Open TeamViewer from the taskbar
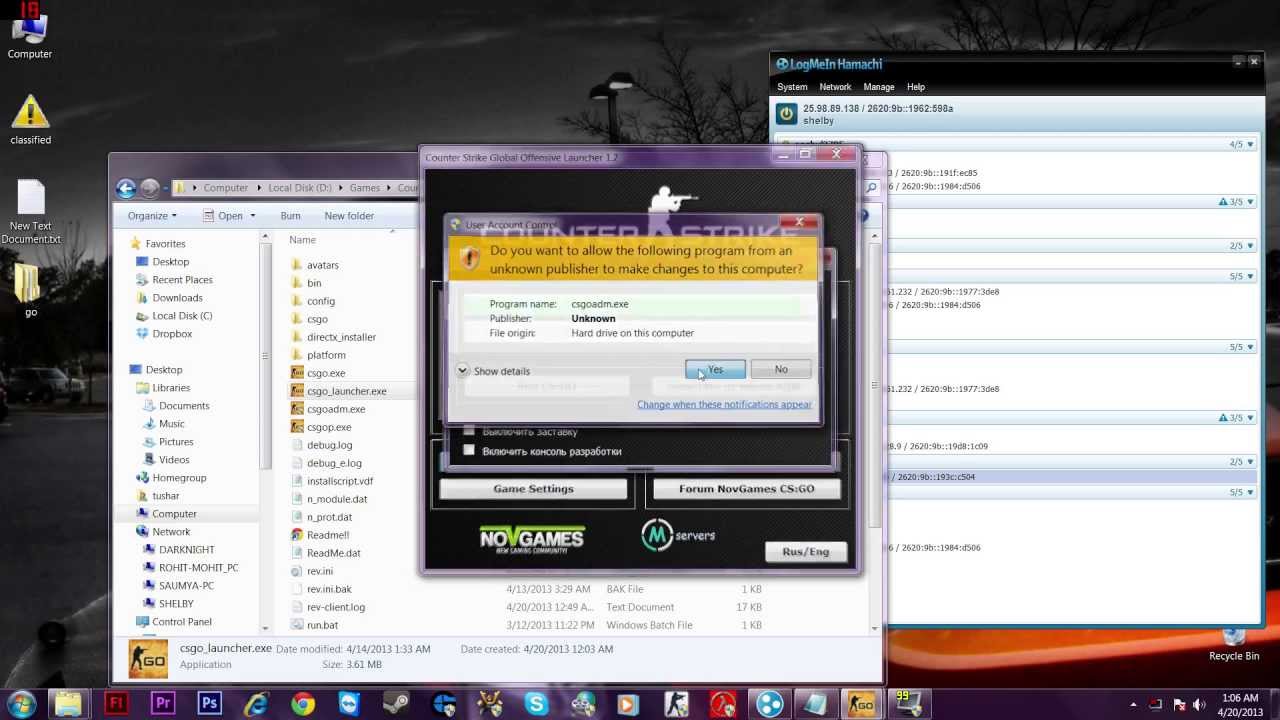Viewport: 1280px width, 720px height. click(349, 703)
